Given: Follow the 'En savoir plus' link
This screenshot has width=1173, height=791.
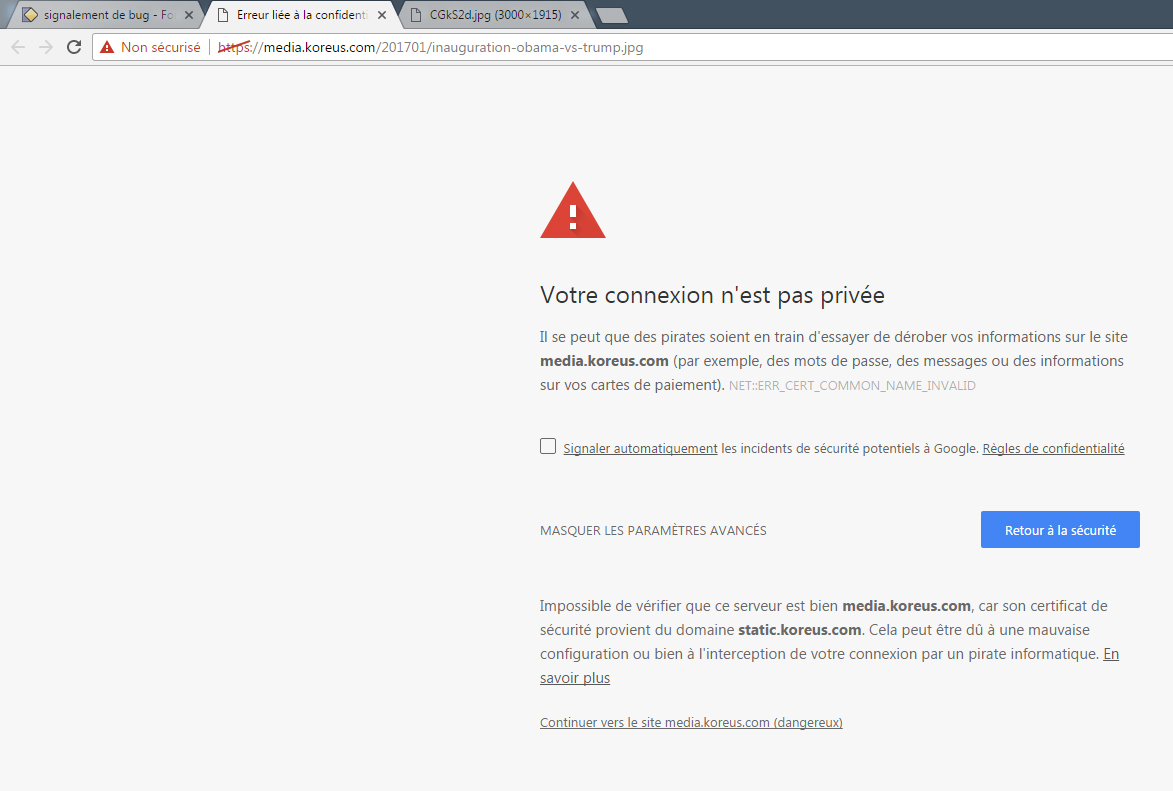Looking at the screenshot, I should pyautogui.click(x=575, y=678).
